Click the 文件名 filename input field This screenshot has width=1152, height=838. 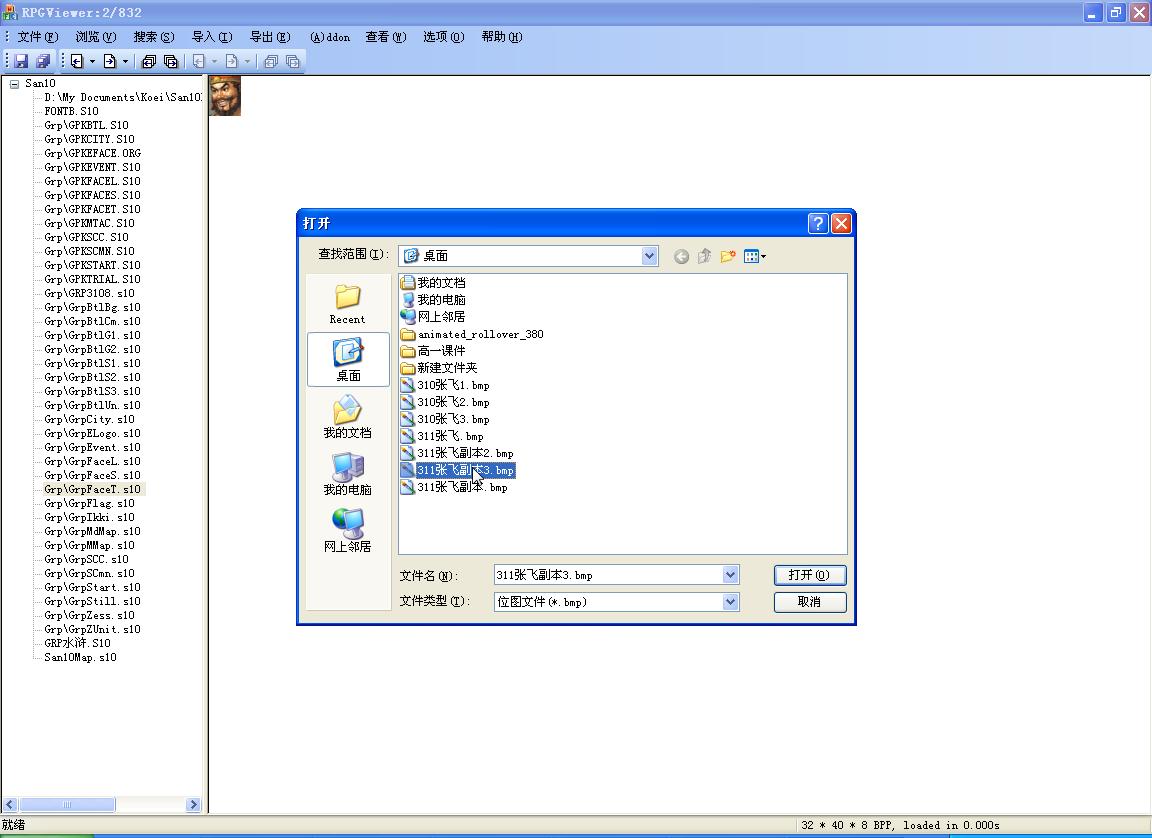point(608,575)
